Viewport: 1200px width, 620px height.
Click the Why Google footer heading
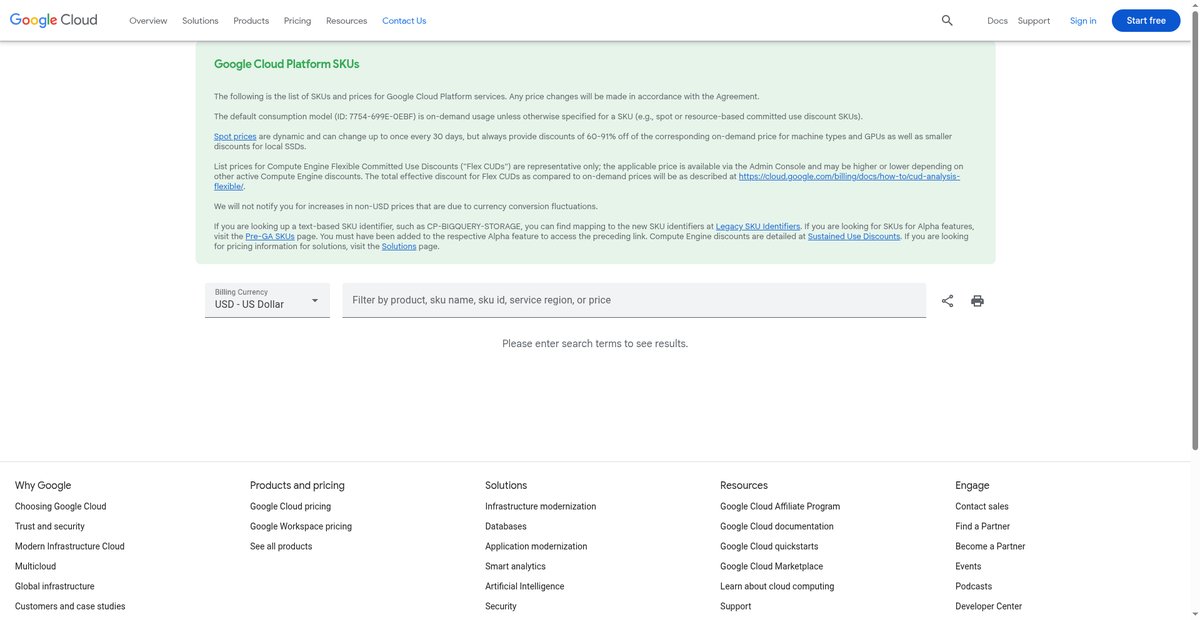point(43,485)
